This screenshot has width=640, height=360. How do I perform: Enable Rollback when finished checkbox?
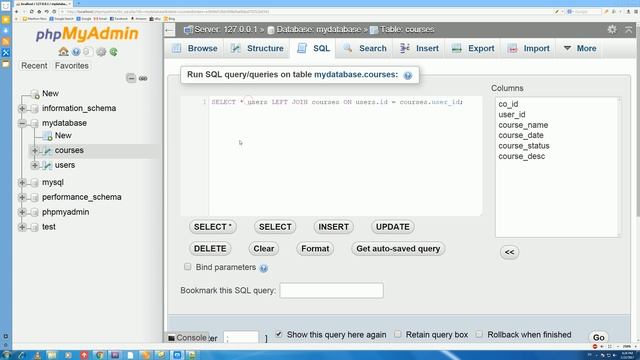(x=479, y=334)
